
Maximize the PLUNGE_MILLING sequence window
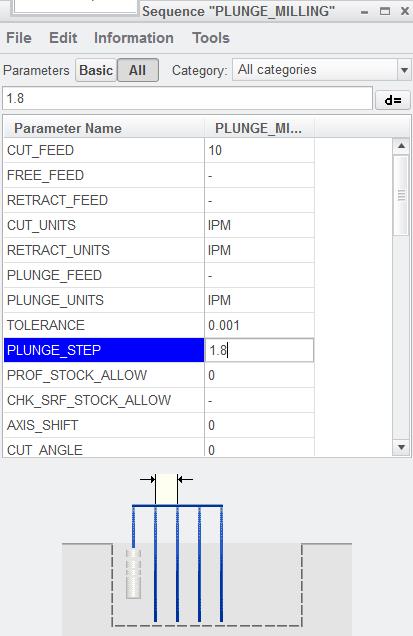pos(384,11)
